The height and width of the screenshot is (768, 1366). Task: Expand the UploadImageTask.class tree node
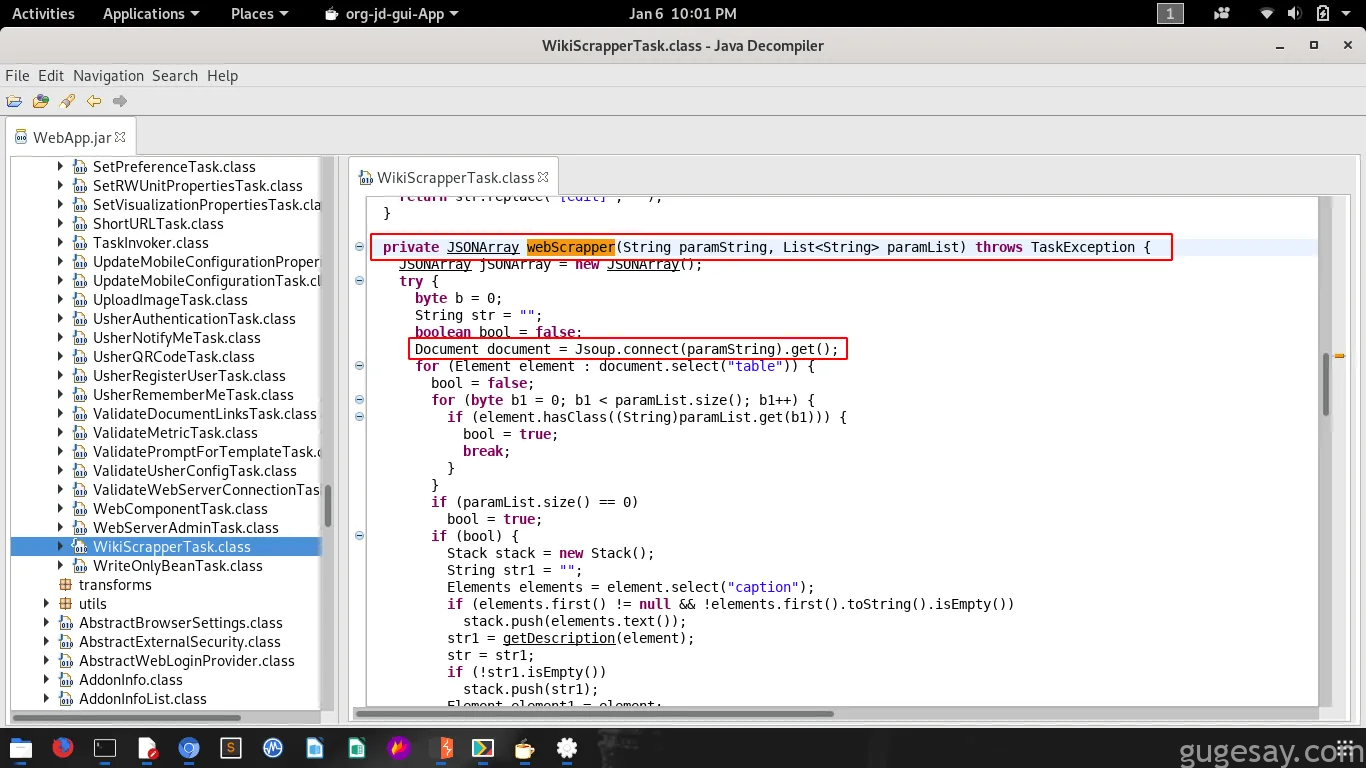coord(60,300)
